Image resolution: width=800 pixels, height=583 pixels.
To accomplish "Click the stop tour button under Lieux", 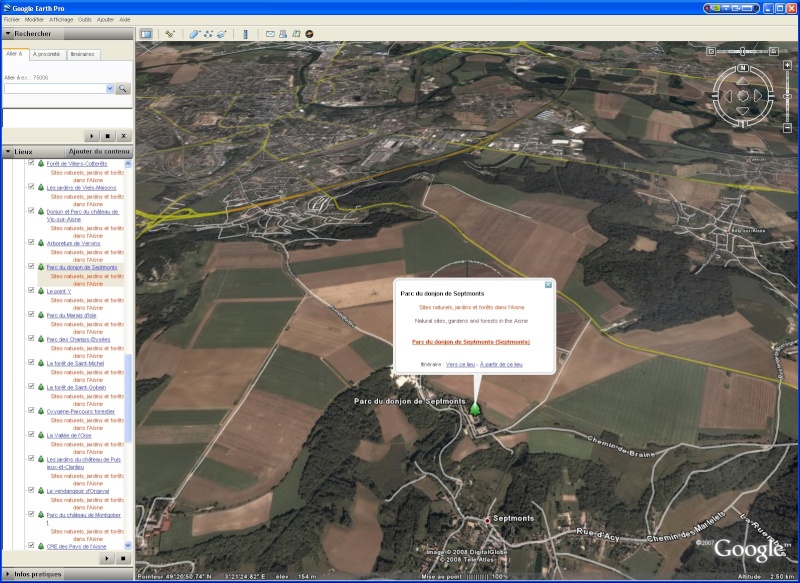I will click(x=123, y=559).
